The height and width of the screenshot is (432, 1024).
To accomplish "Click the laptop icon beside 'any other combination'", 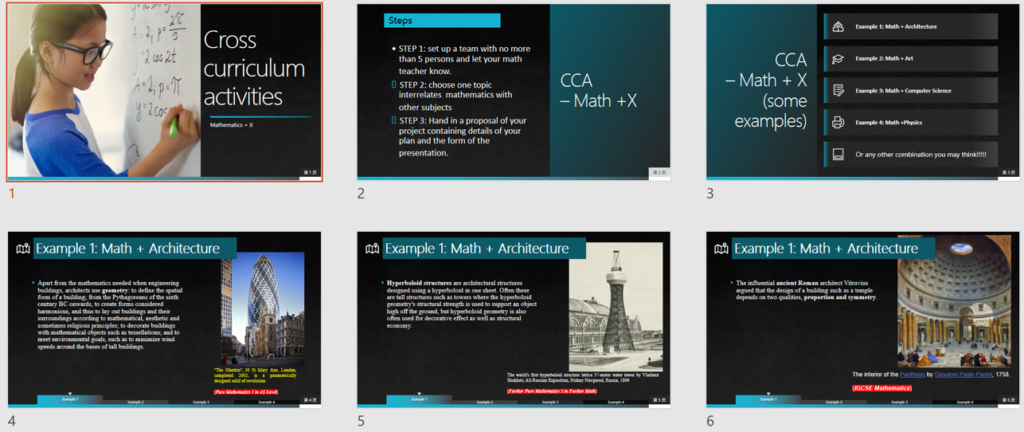I will pos(837,154).
